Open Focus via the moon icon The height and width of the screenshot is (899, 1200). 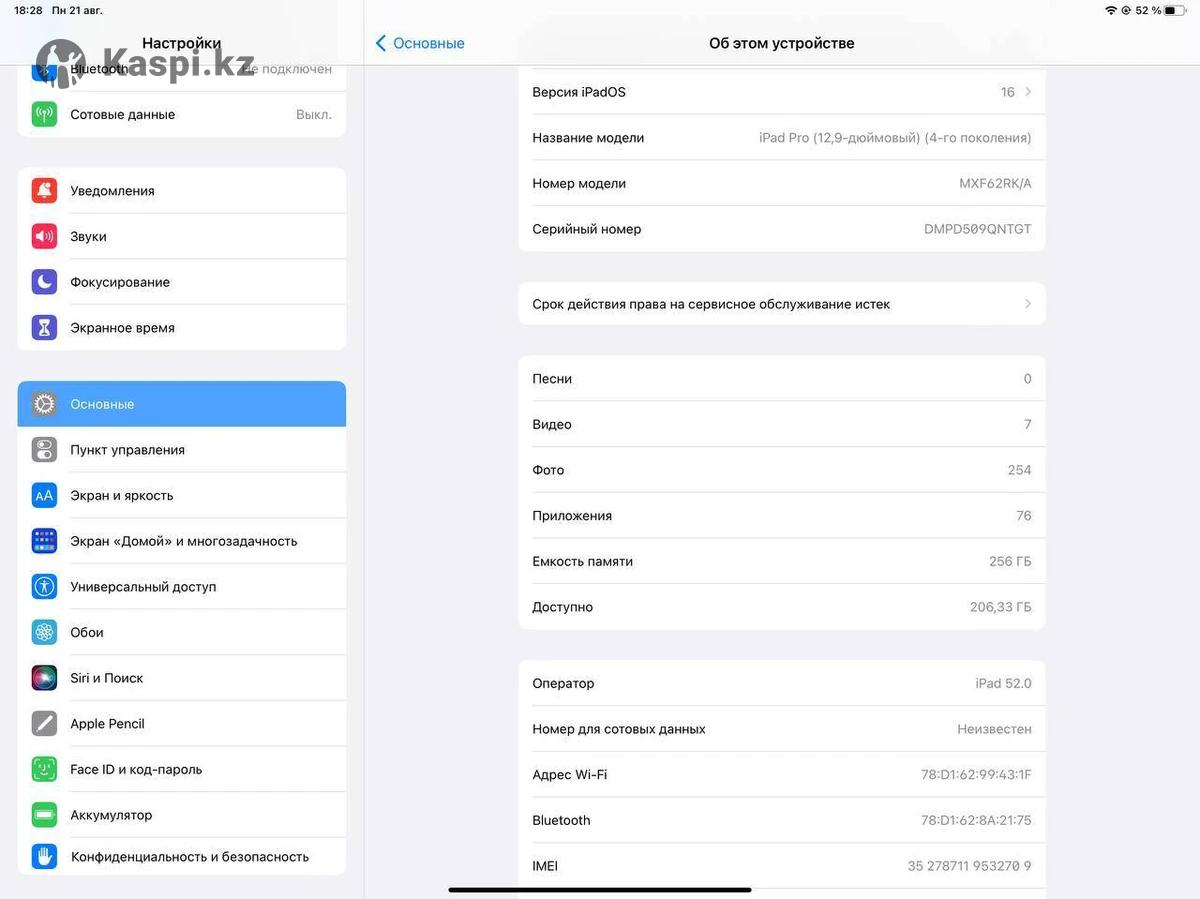44,282
